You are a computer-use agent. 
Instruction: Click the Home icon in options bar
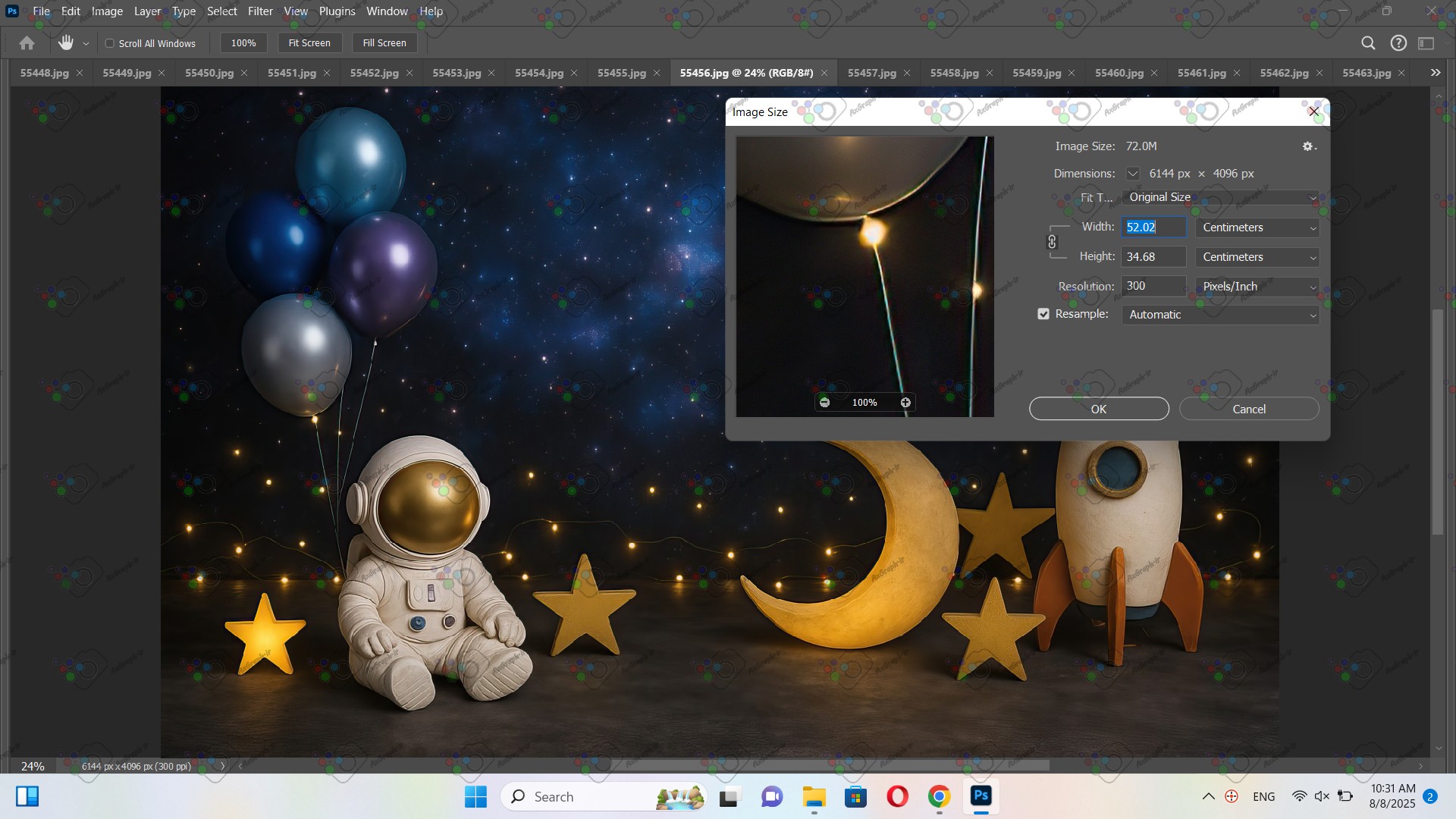27,43
